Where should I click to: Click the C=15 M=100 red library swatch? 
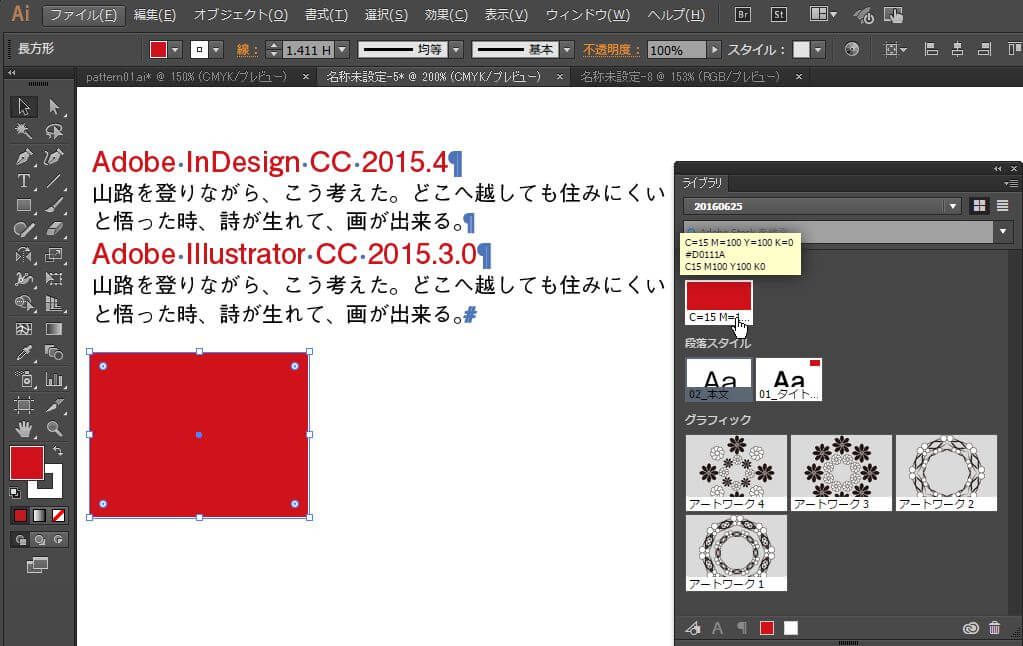coord(718,303)
